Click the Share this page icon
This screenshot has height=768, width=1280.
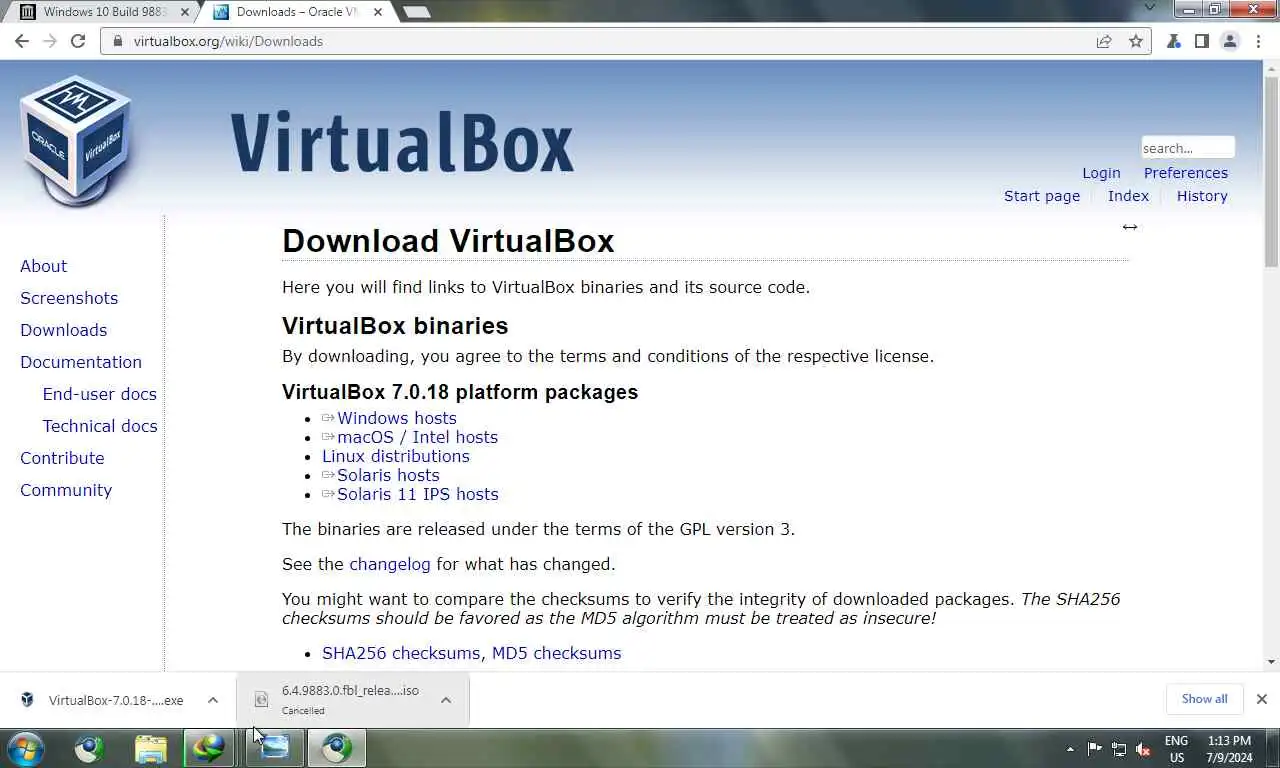pos(1104,41)
